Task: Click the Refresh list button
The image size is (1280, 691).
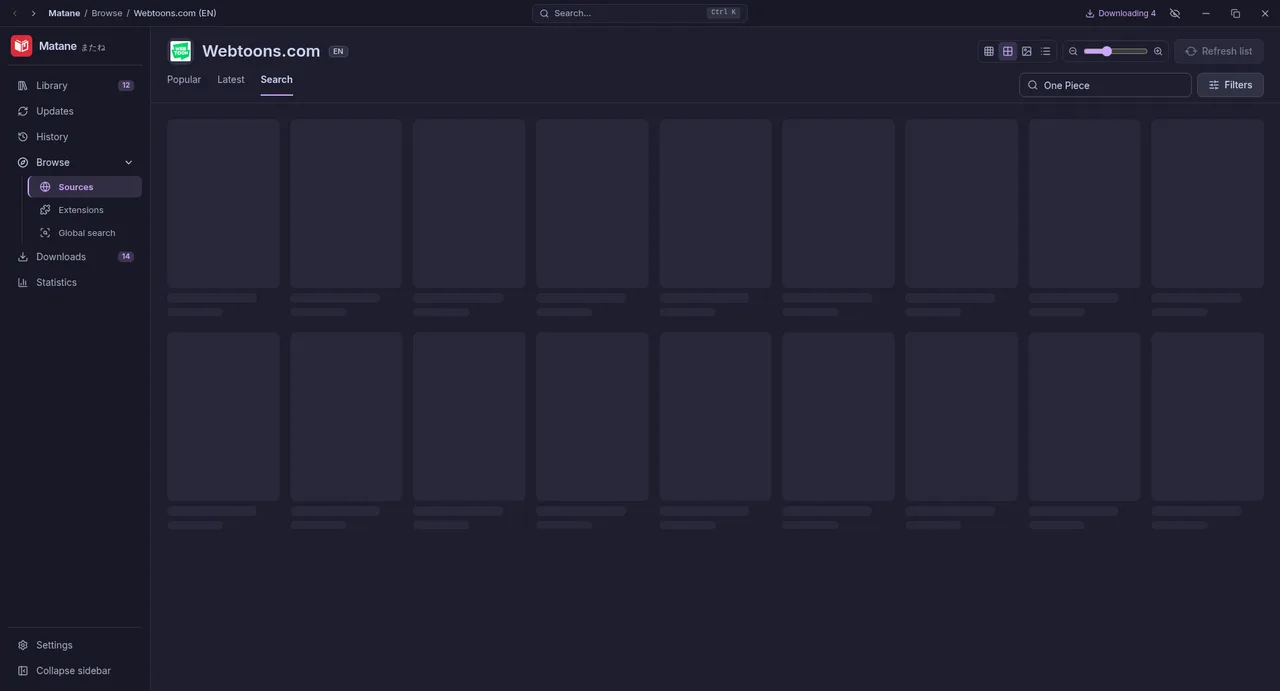Action: point(1219,51)
